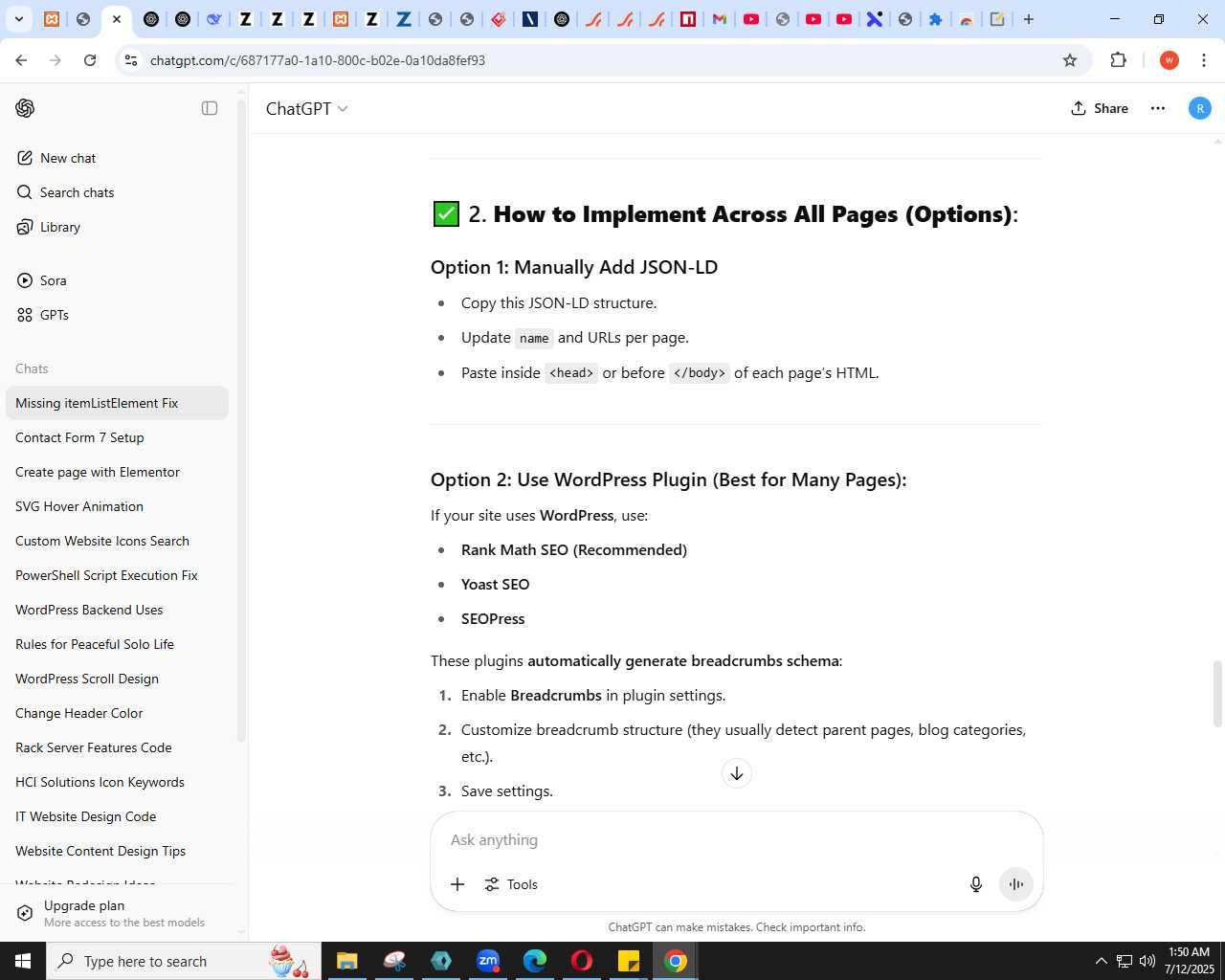Open PowerShell Script Execution Fix chat
Screen dimensions: 1225x980
coord(117,575)
